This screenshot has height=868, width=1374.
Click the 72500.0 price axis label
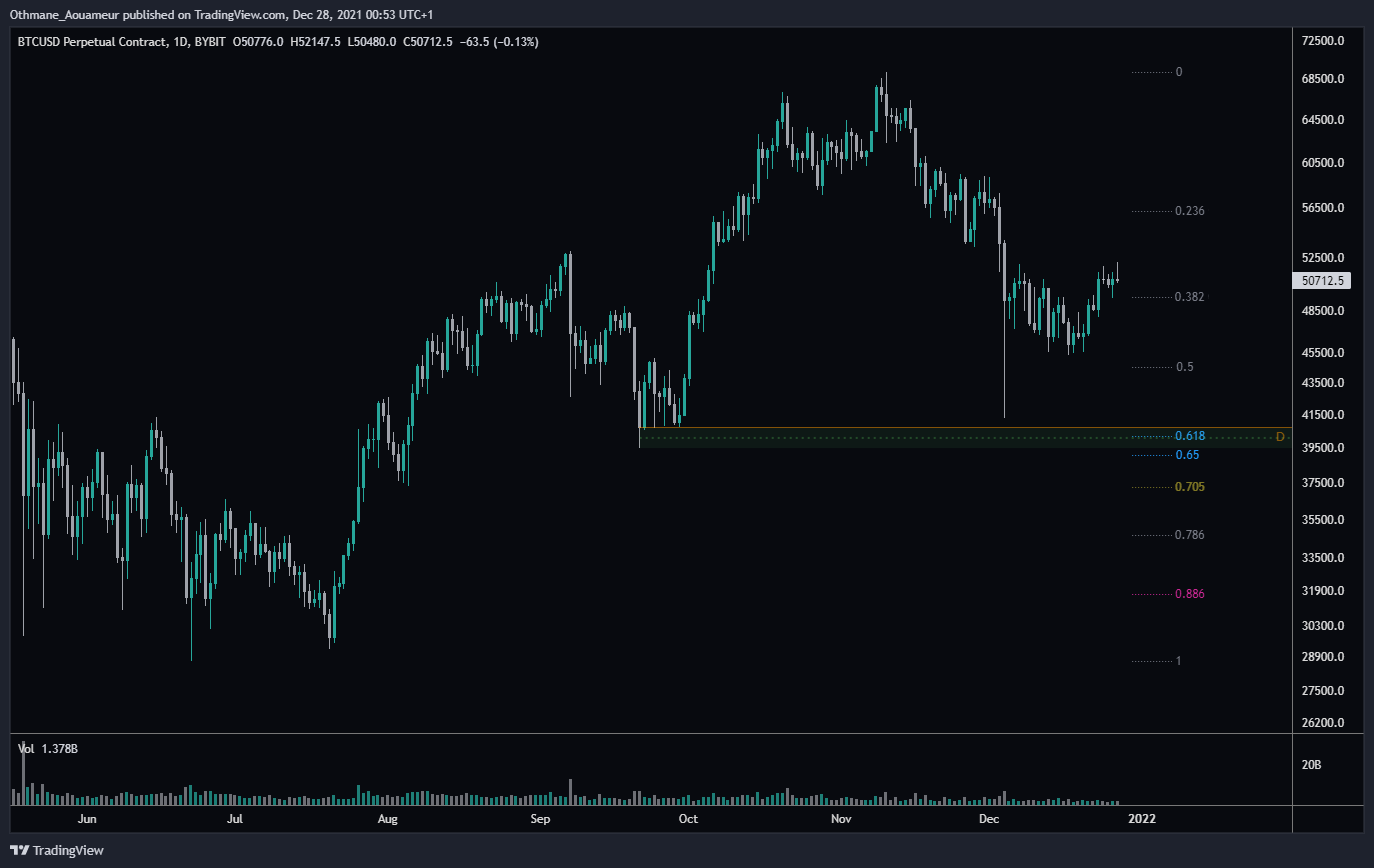click(x=1321, y=41)
